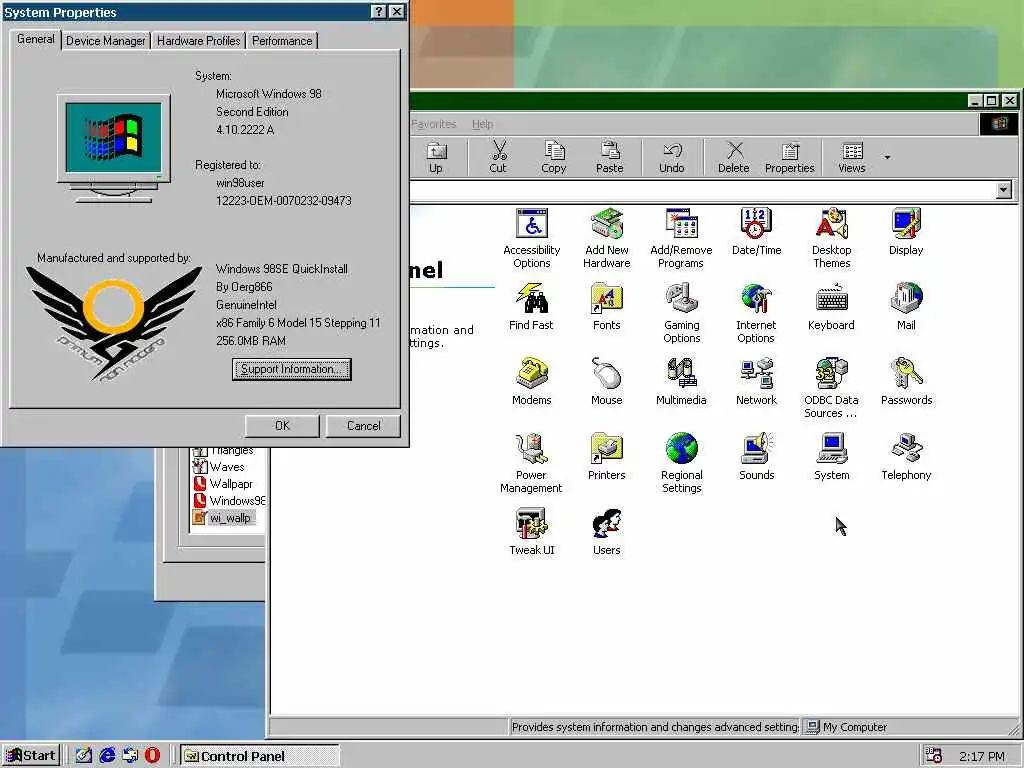Click the clock showing 2:17 PM
Image resolution: width=1024 pixels, height=768 pixels.
(x=982, y=756)
